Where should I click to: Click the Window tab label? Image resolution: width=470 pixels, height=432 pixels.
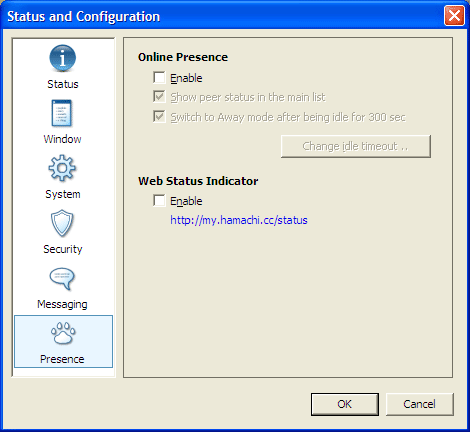tap(62, 139)
